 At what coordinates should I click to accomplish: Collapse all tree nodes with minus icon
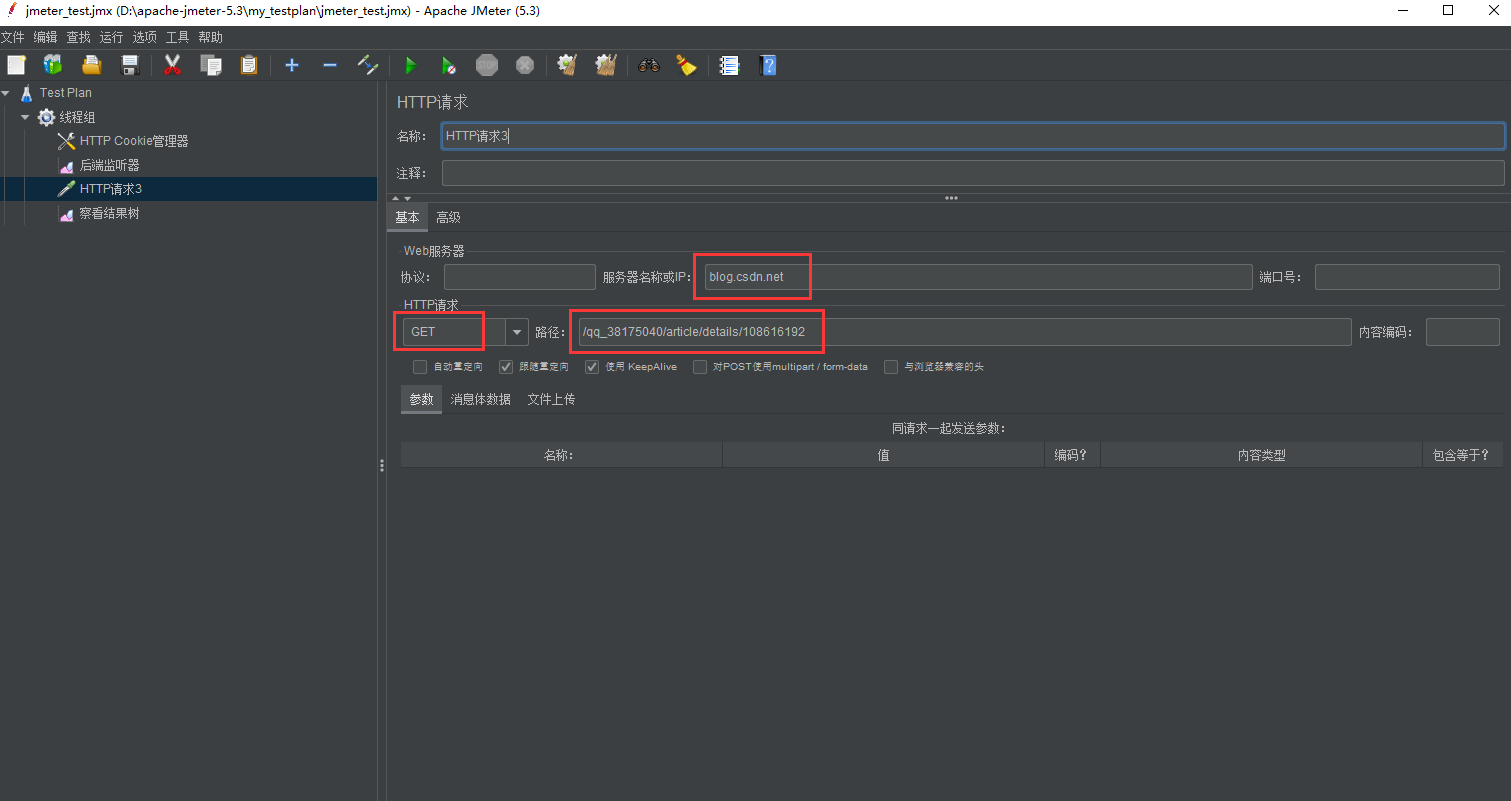click(x=330, y=65)
